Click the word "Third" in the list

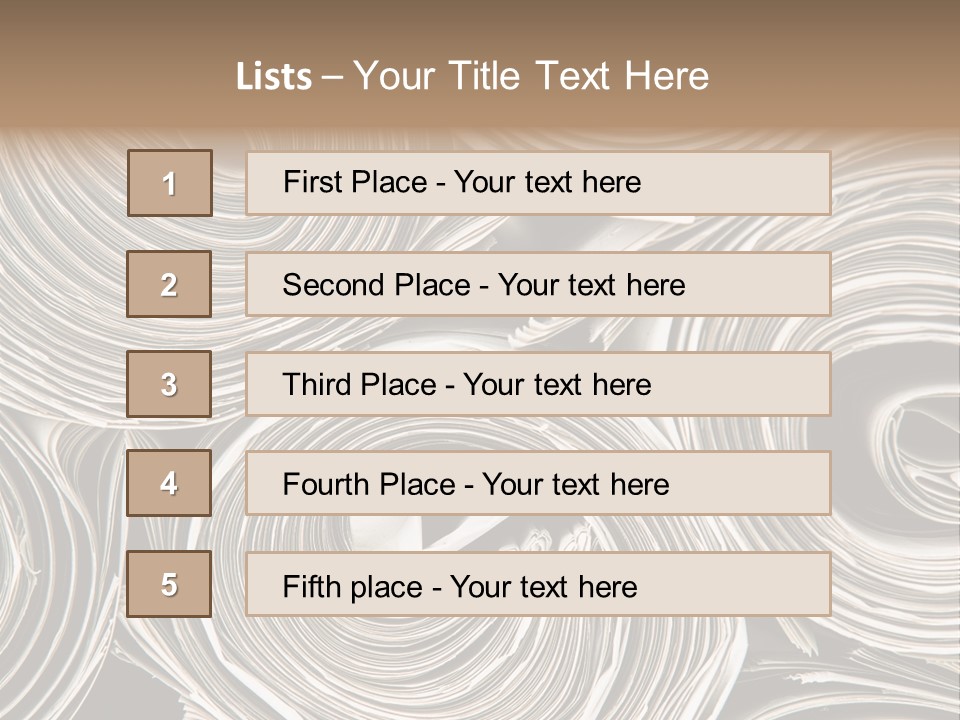click(316, 385)
